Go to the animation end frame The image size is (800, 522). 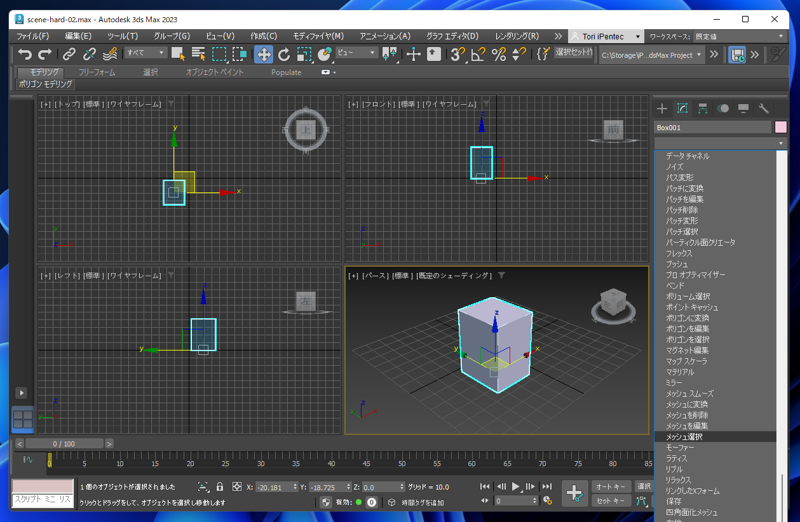point(547,486)
